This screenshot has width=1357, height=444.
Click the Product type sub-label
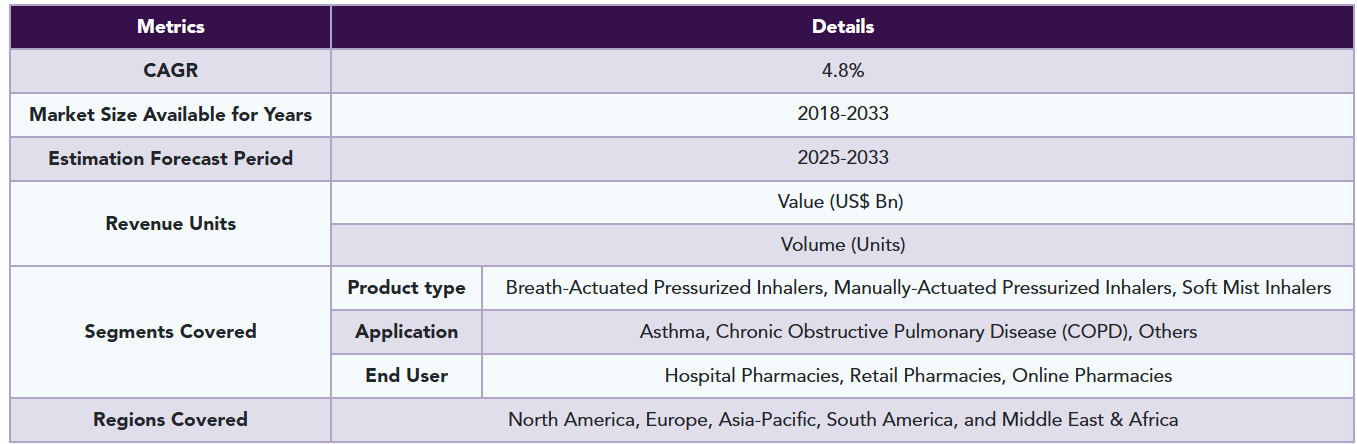(x=406, y=288)
